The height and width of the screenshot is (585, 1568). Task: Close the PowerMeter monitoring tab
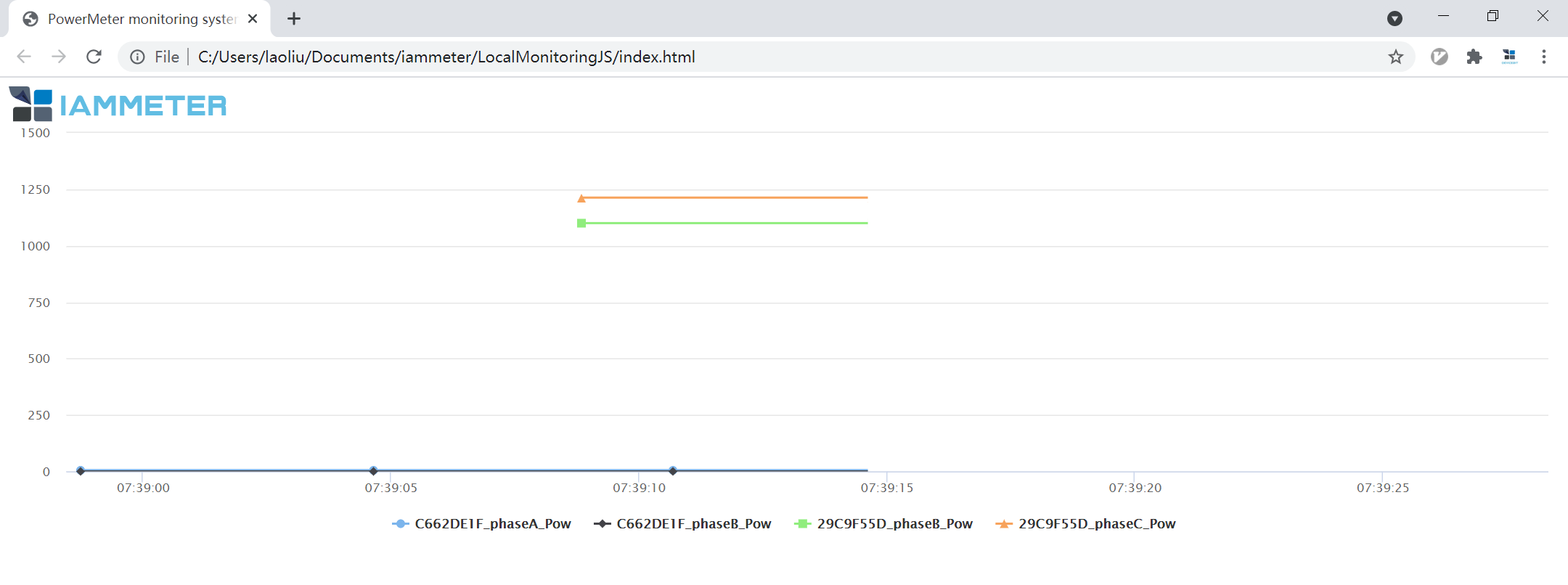[x=253, y=19]
